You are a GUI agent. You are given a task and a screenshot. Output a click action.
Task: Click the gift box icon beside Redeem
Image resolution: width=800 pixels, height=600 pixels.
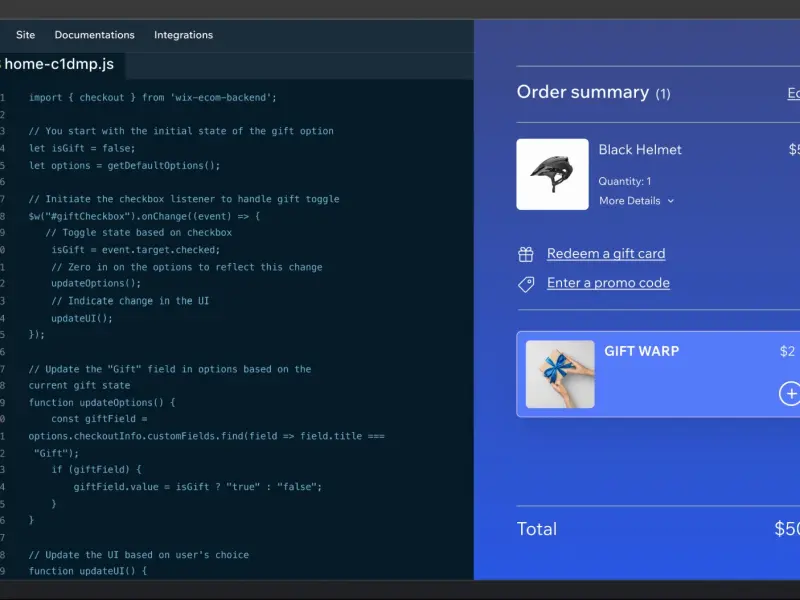(x=526, y=254)
